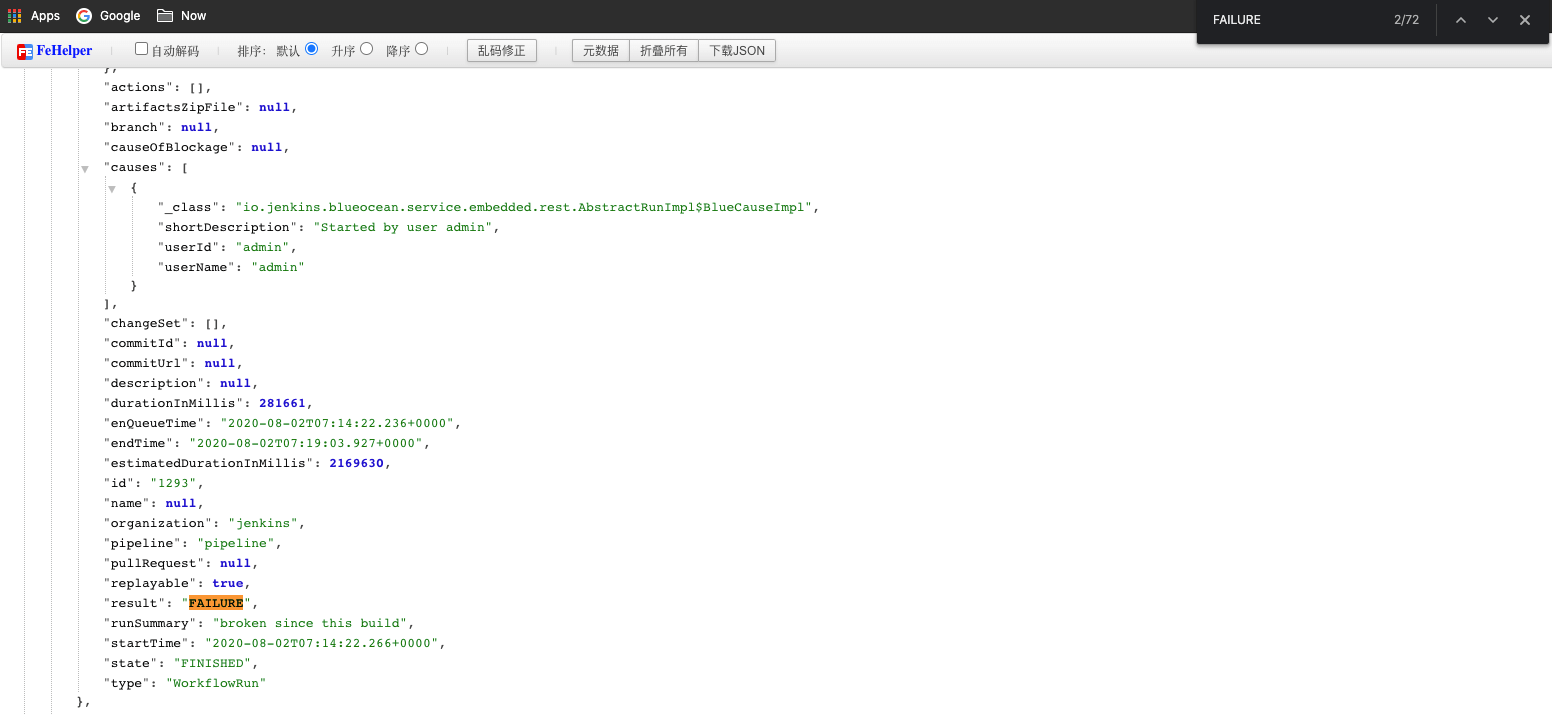Click the _class value BlueCauseImpl string

pyautogui.click(x=525, y=207)
